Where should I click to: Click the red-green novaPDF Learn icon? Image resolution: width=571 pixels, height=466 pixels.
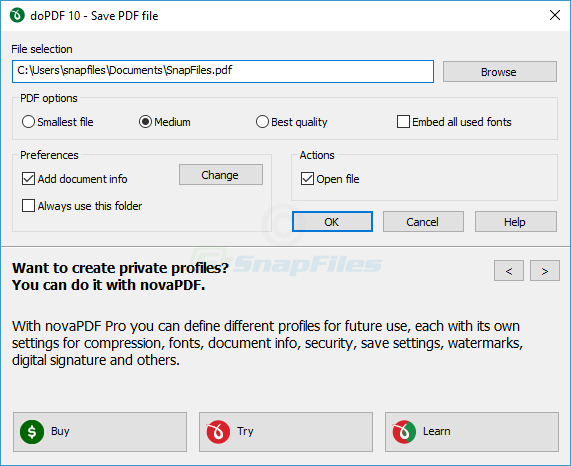[x=404, y=432]
